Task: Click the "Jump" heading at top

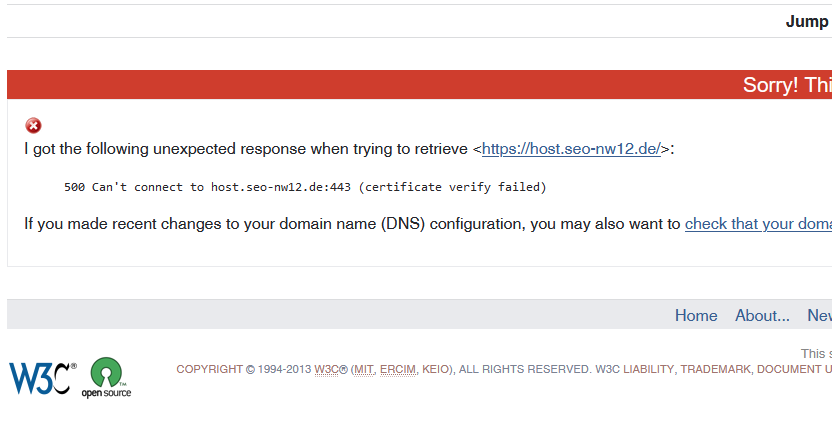Action: [806, 22]
